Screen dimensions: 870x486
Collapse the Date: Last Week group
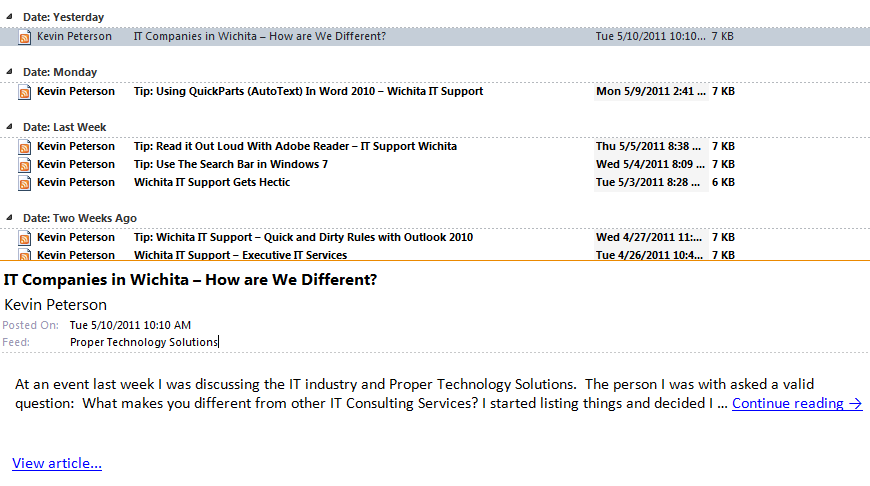(x=10, y=127)
